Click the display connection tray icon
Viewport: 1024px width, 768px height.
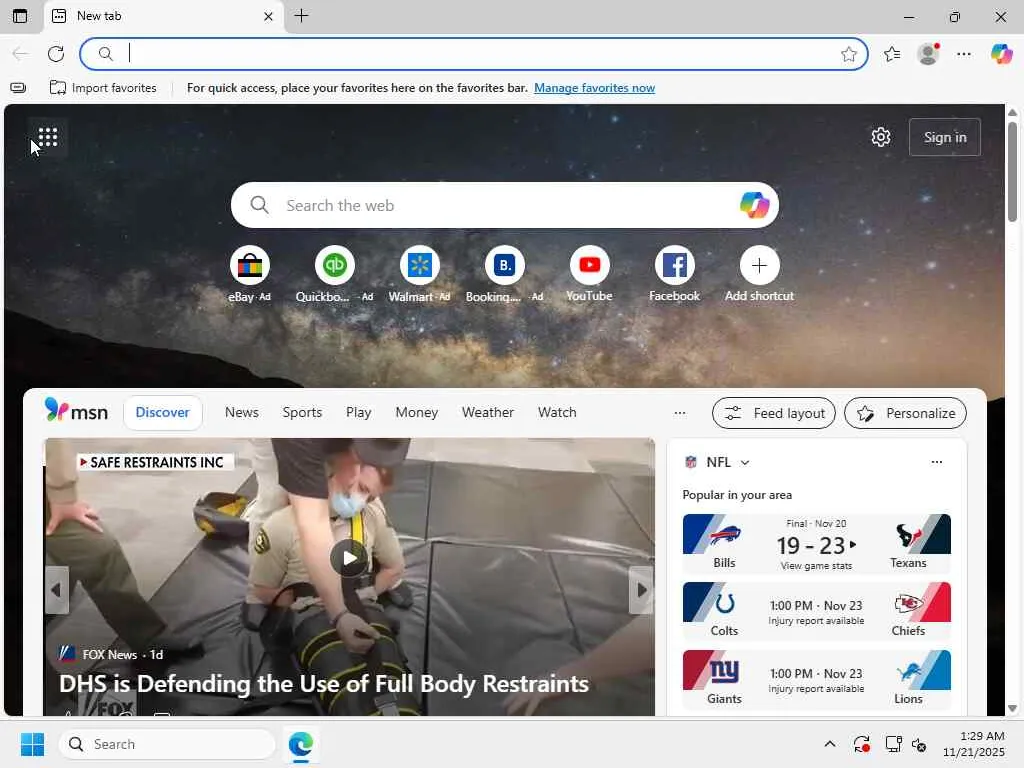coord(893,744)
